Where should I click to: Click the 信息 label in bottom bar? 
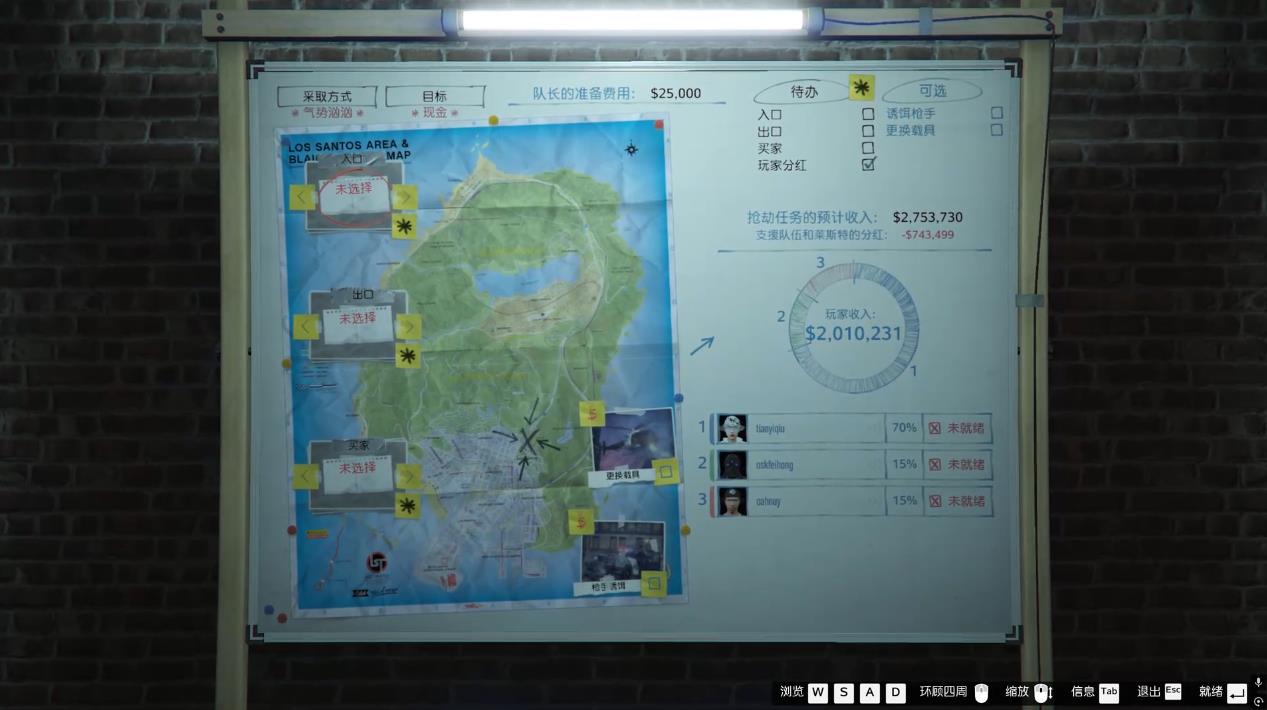coord(1083,692)
